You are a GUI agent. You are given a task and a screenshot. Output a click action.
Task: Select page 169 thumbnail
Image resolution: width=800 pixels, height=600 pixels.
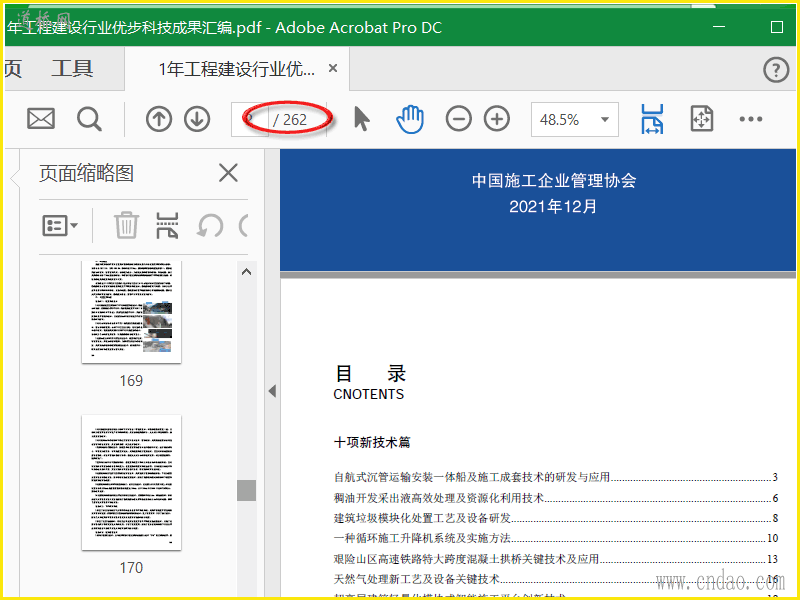[131, 311]
